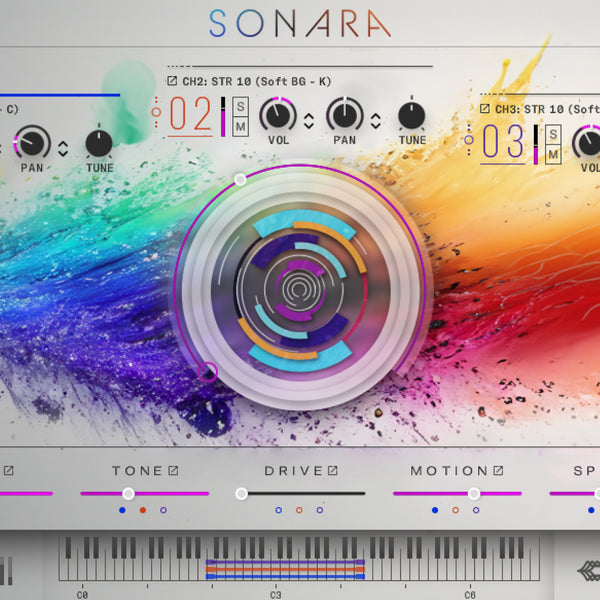Click the down arrow next to CH2 VOL
Viewport: 600px width, 600px height.
[x=309, y=125]
